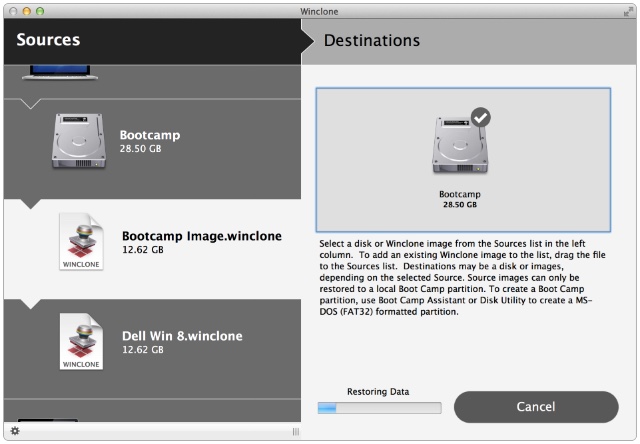Select the Bootcamp Image.winclone 12.62 GB entry
Viewport: 640px width, 444px height.
(201, 243)
